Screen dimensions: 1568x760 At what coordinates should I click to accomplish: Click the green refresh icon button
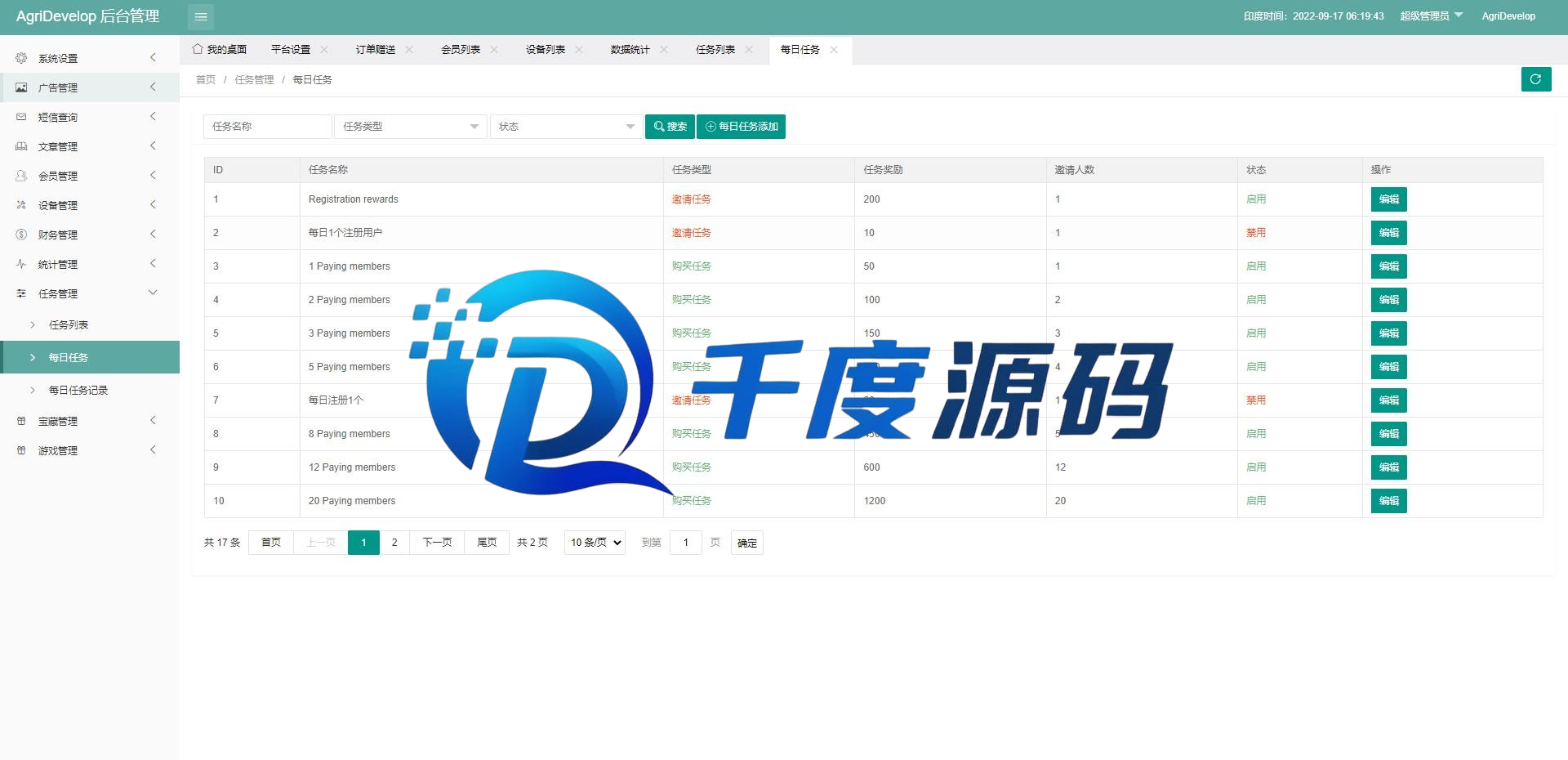tap(1535, 79)
